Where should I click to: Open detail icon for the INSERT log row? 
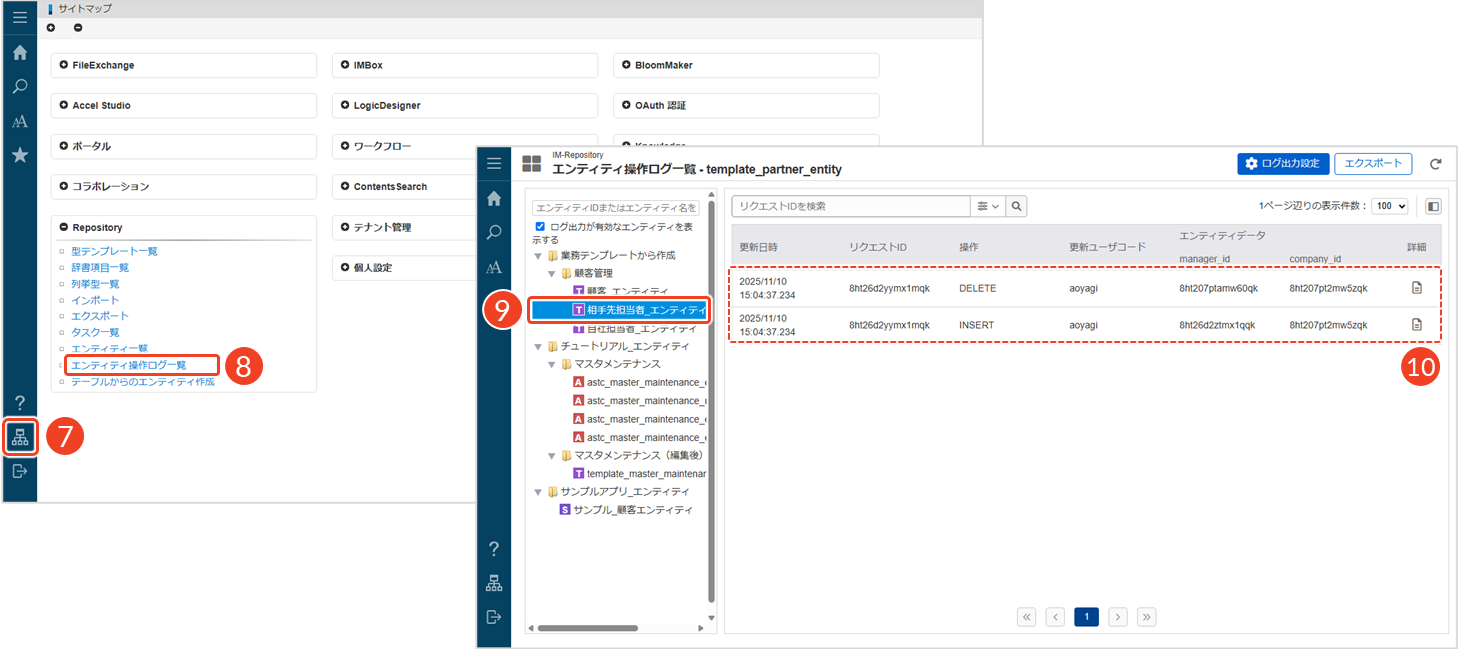(1416, 324)
